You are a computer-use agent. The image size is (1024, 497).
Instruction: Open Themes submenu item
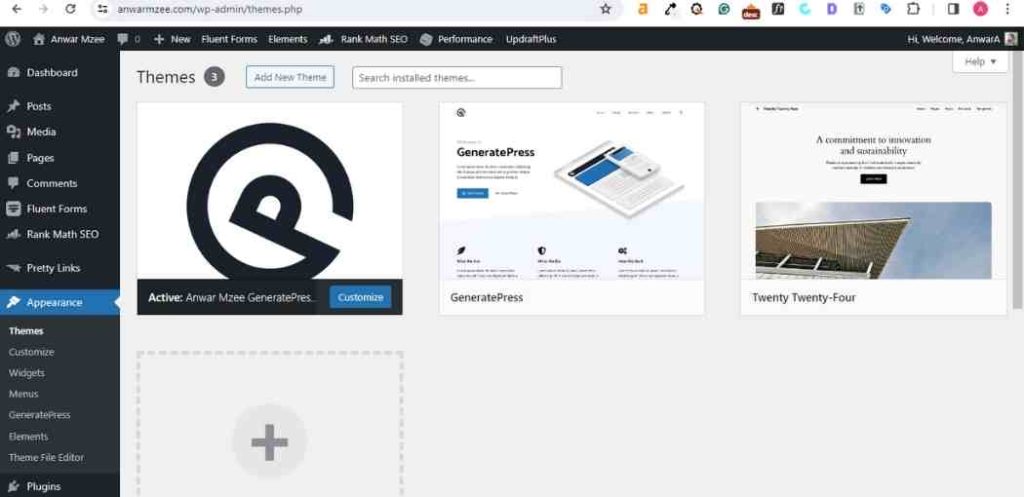(x=26, y=331)
